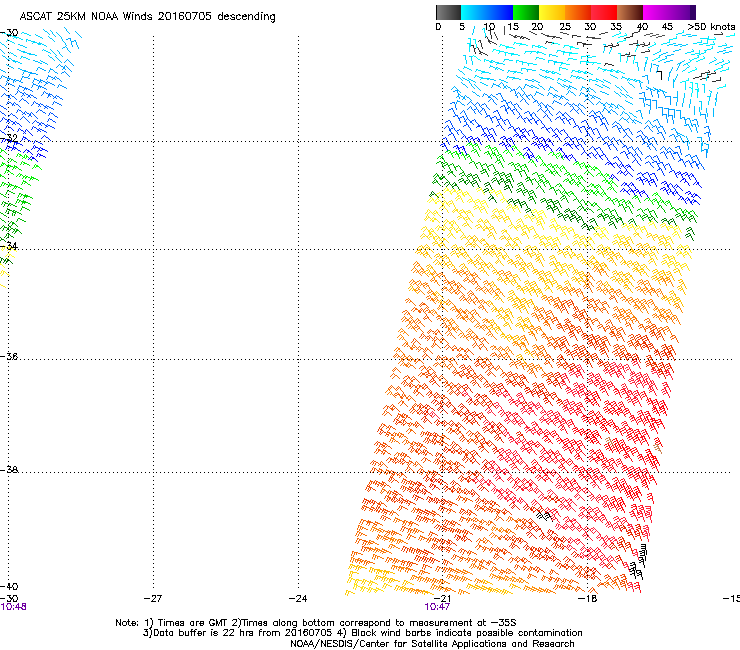Image resolution: width=740 pixels, height=650 pixels.
Task: Click the latitude label '-38'
Action: (9, 470)
